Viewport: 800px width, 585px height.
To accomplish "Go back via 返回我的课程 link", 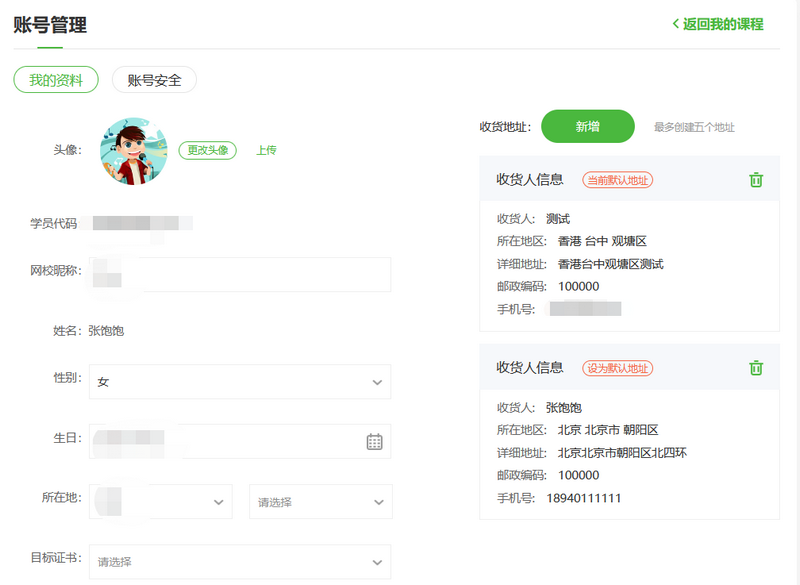I will (x=722, y=24).
